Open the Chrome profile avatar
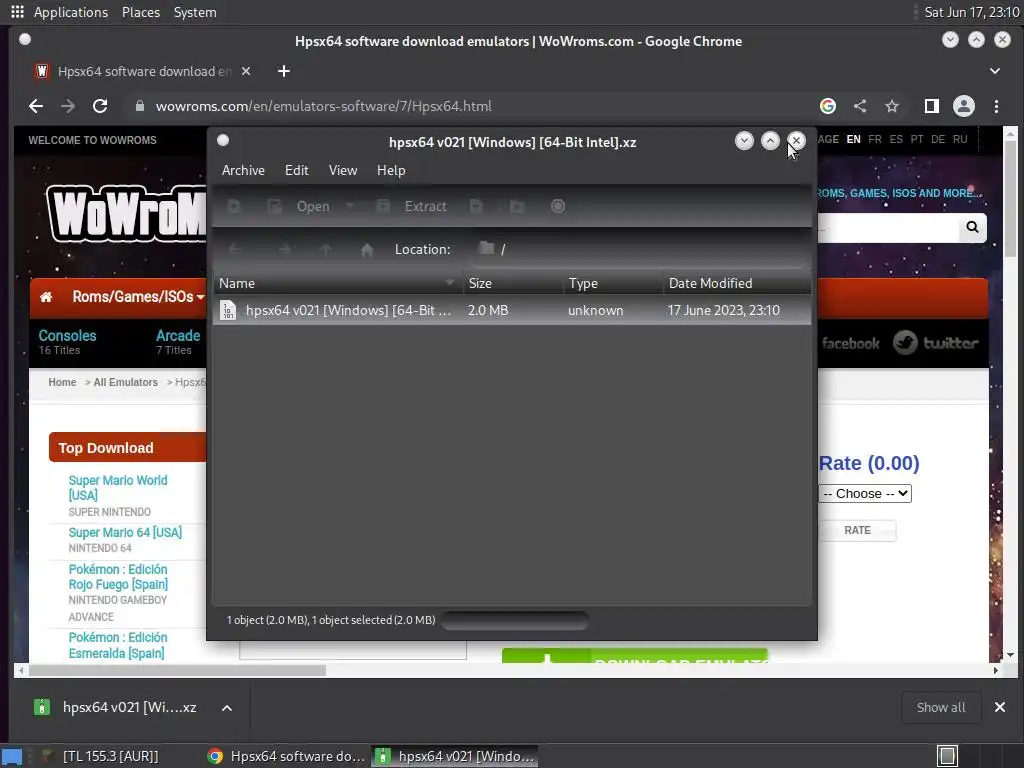The image size is (1024, 768). (964, 106)
